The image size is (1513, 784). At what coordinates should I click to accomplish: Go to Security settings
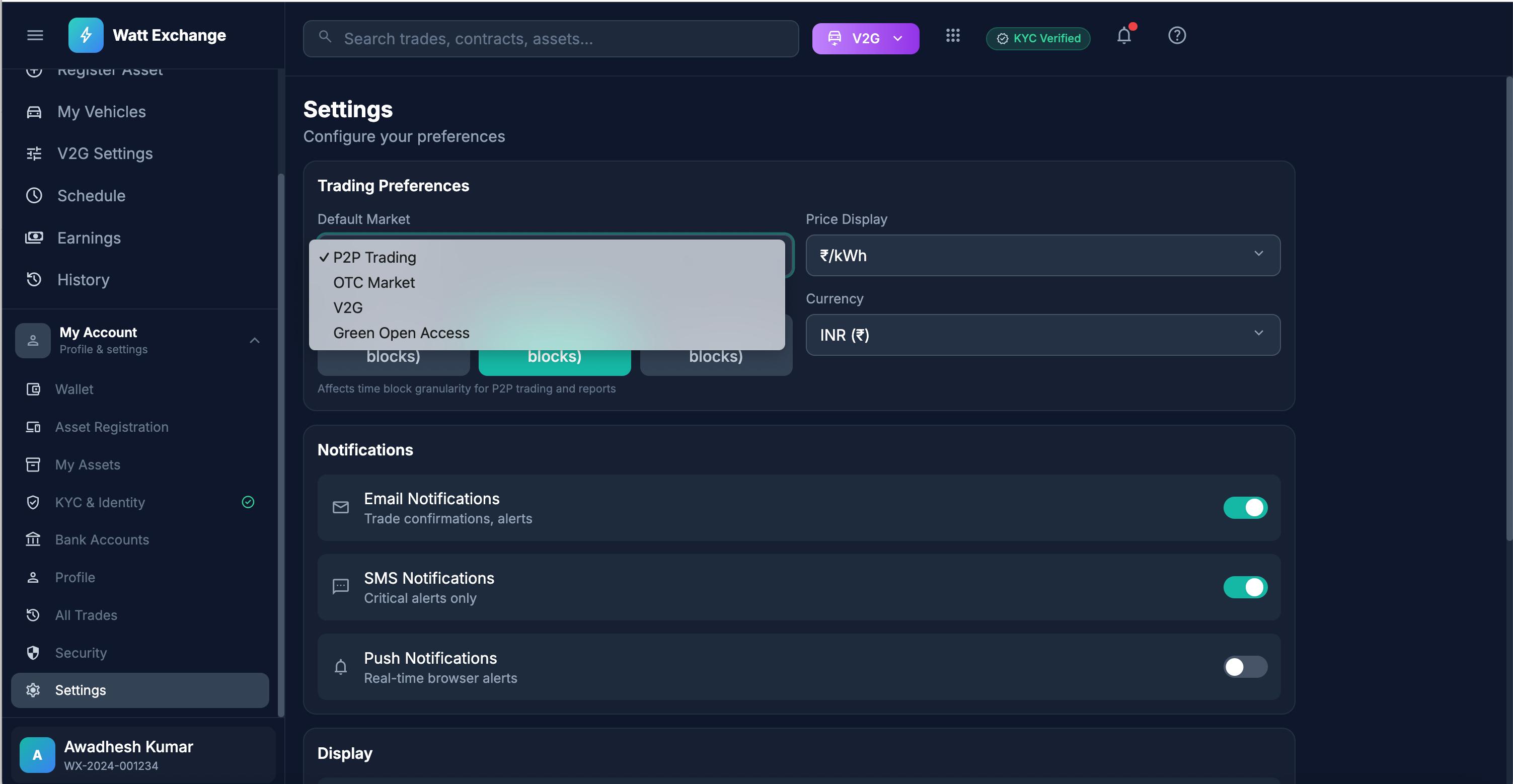coord(81,653)
